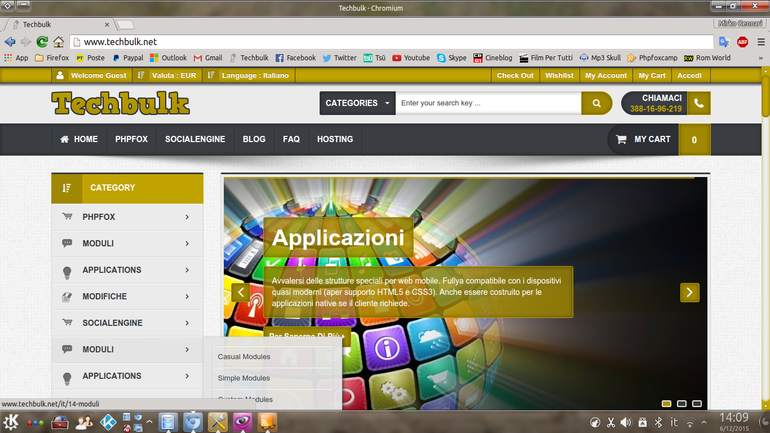This screenshot has height=433, width=770.
Task: Expand the MODIFICHE category chevron
Action: 187,297
